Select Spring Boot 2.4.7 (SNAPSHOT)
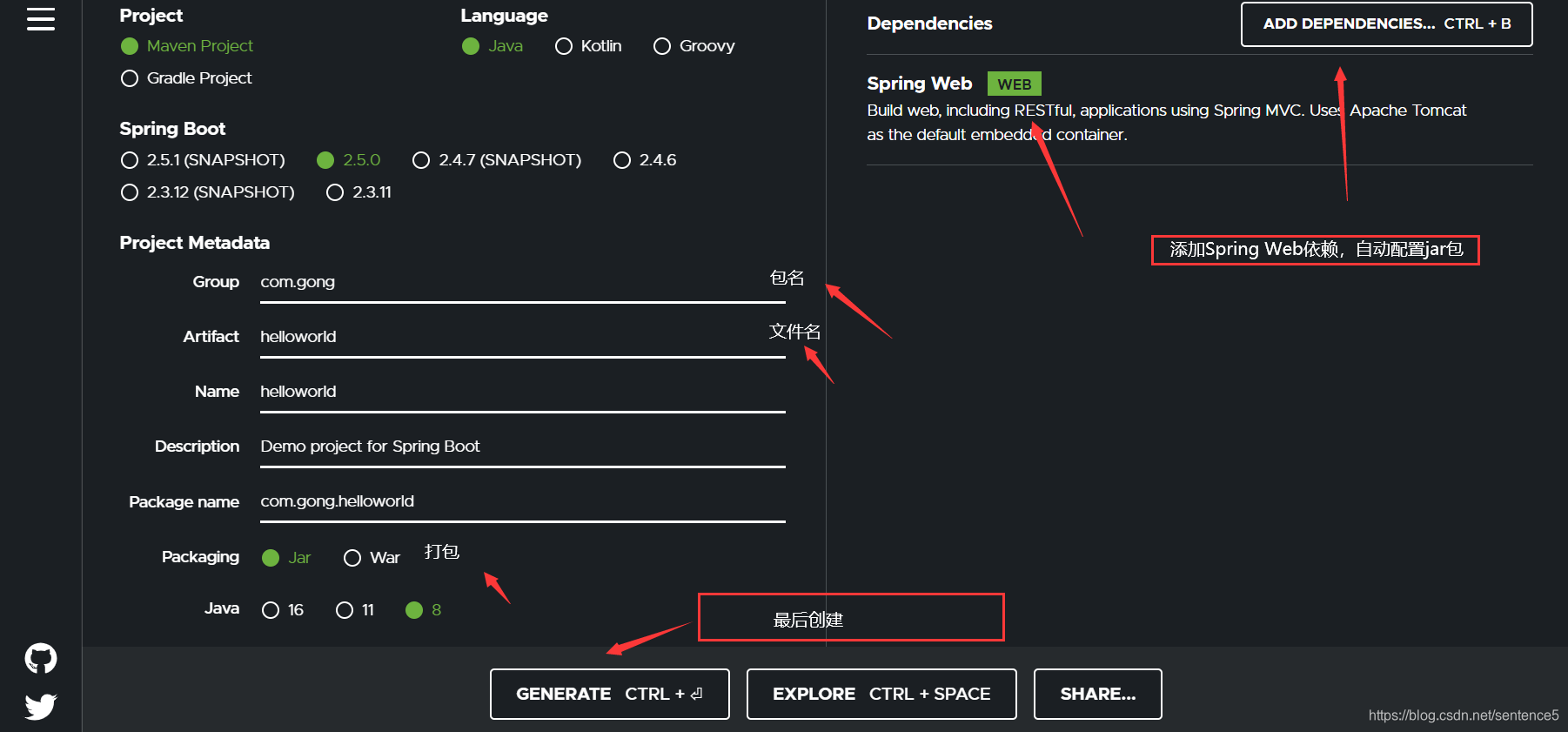 tap(497, 160)
